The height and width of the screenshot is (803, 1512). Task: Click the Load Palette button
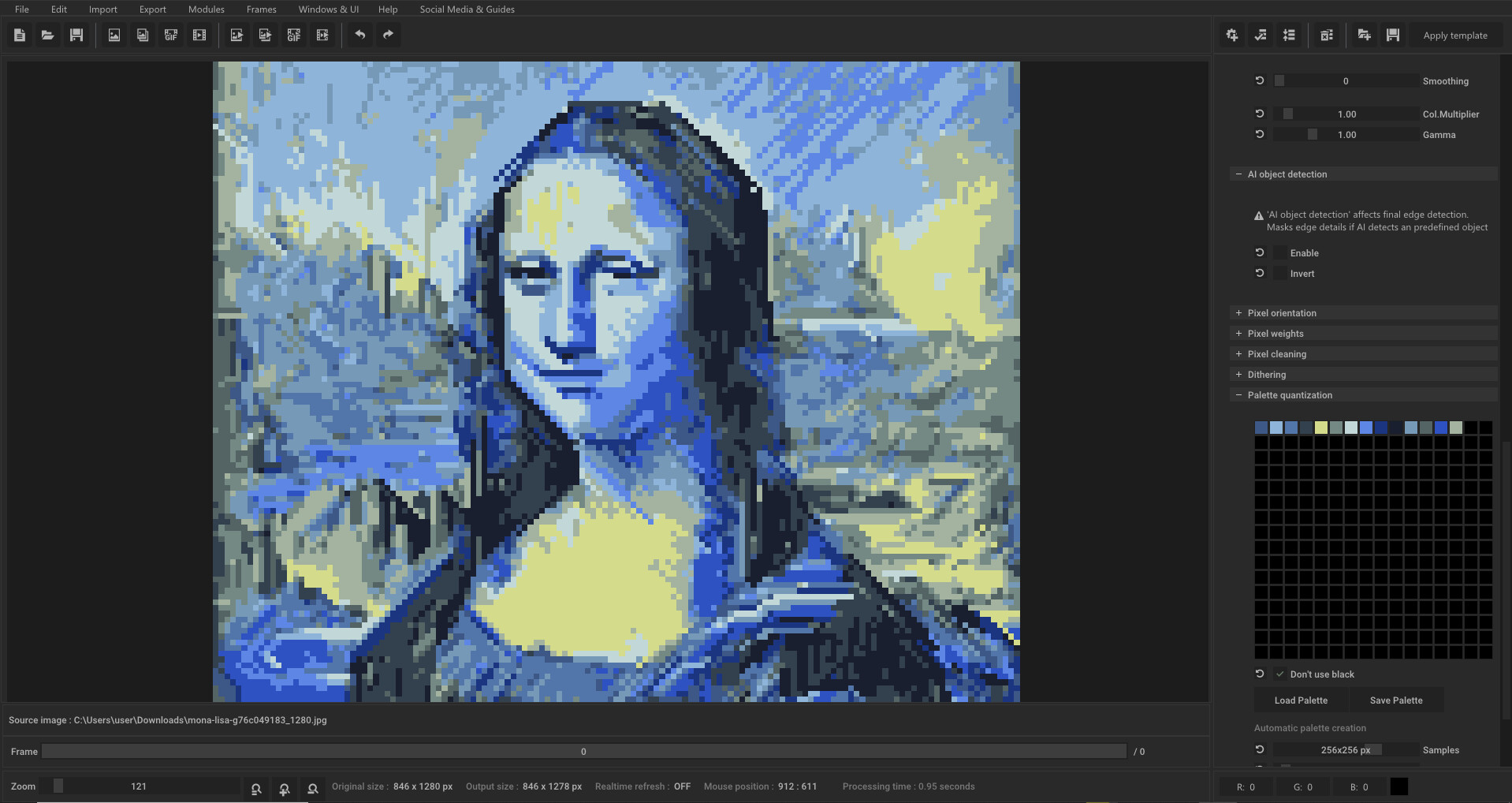[1301, 700]
